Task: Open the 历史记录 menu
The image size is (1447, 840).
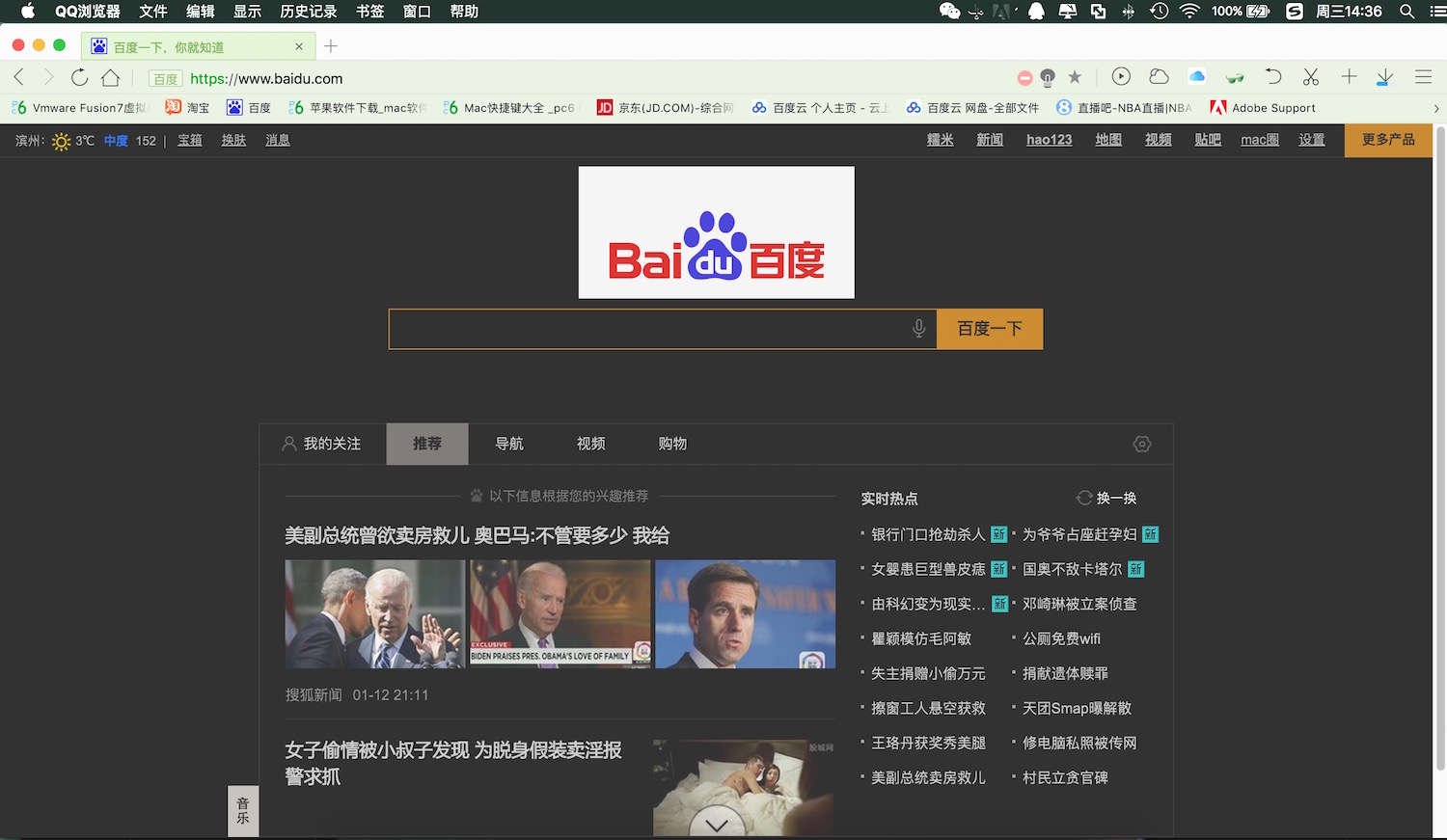Action: (309, 12)
